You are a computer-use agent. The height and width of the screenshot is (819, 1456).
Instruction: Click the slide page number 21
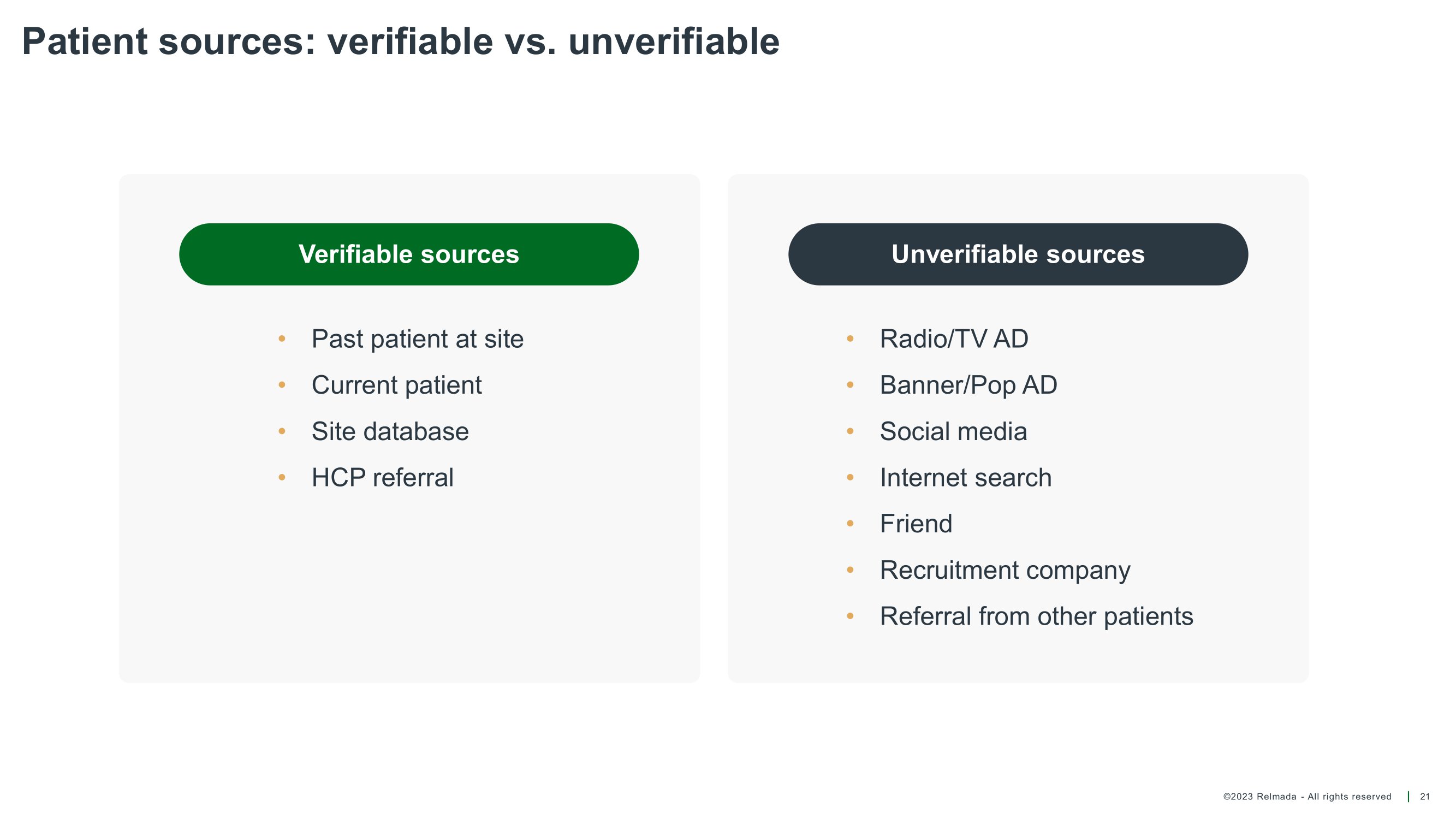click(1424, 797)
